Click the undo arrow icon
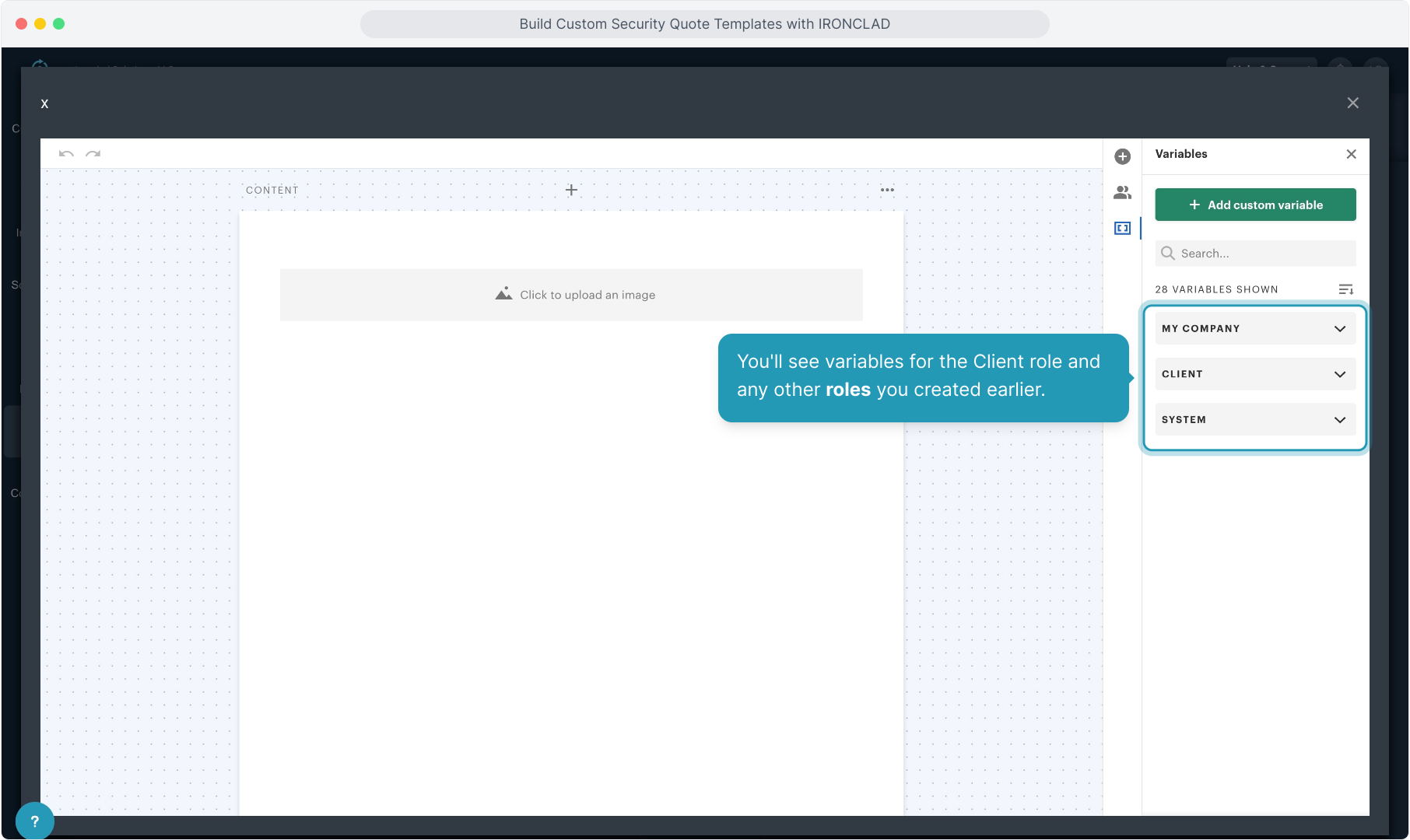Screen dimensions: 1410x840 (66, 154)
